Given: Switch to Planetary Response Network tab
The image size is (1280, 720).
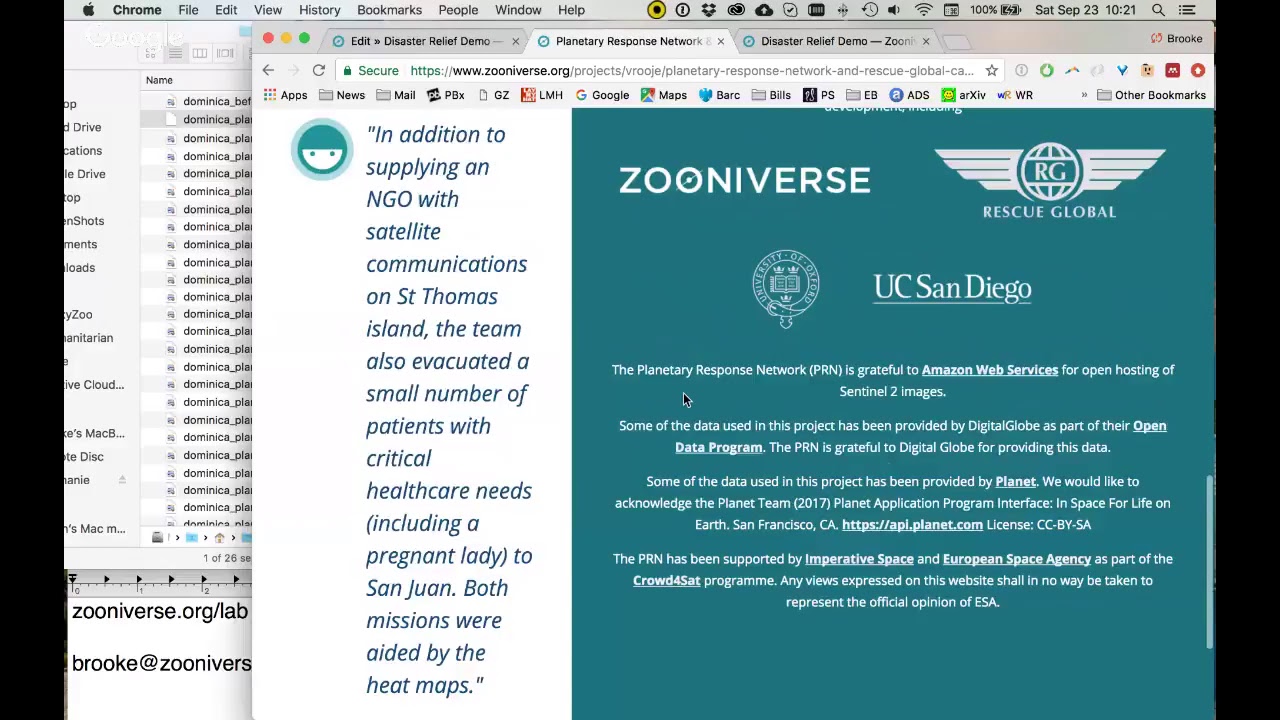Looking at the screenshot, I should tap(628, 41).
